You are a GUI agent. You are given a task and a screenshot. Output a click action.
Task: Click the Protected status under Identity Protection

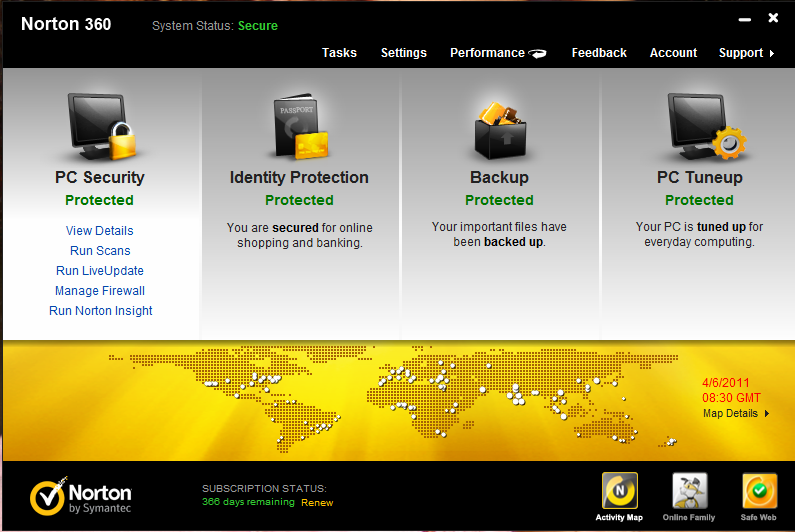299,200
